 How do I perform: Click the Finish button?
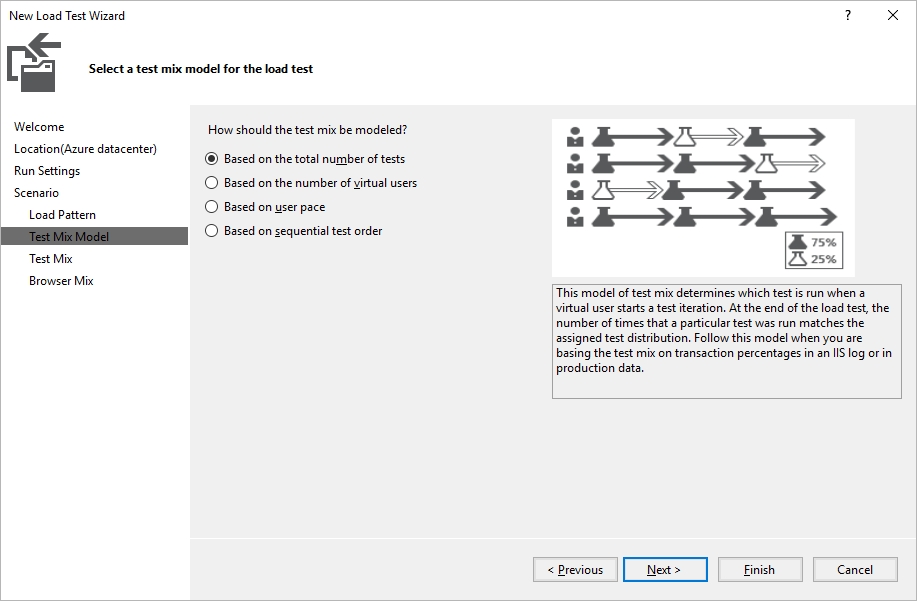click(x=760, y=569)
